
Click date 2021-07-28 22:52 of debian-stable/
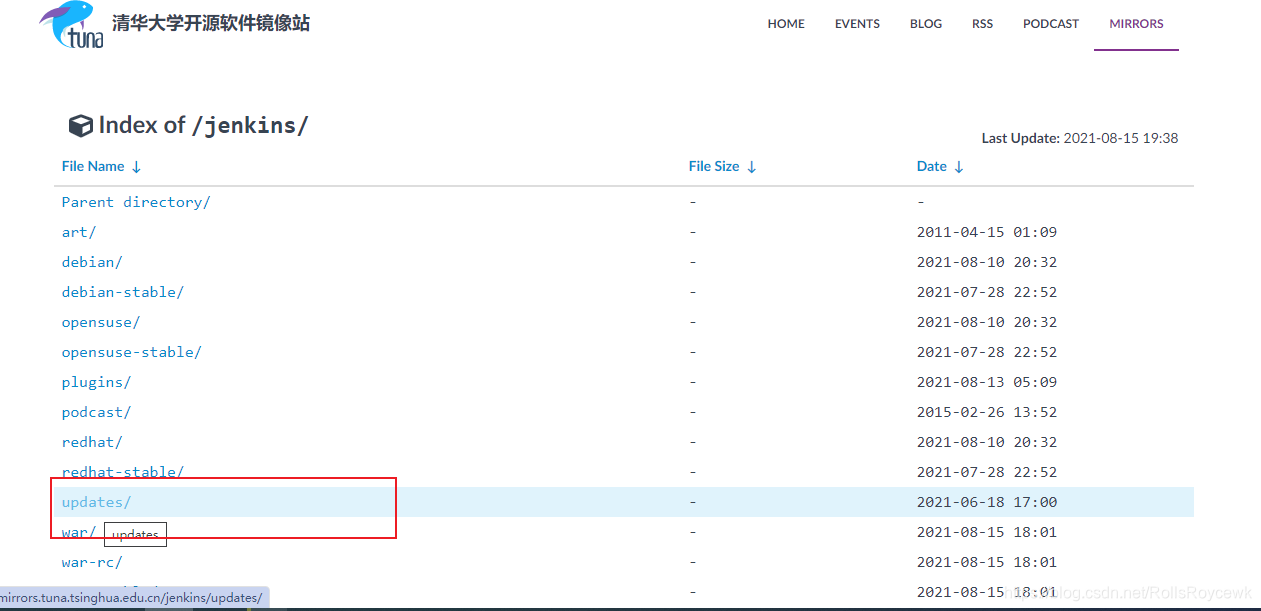click(x=987, y=292)
